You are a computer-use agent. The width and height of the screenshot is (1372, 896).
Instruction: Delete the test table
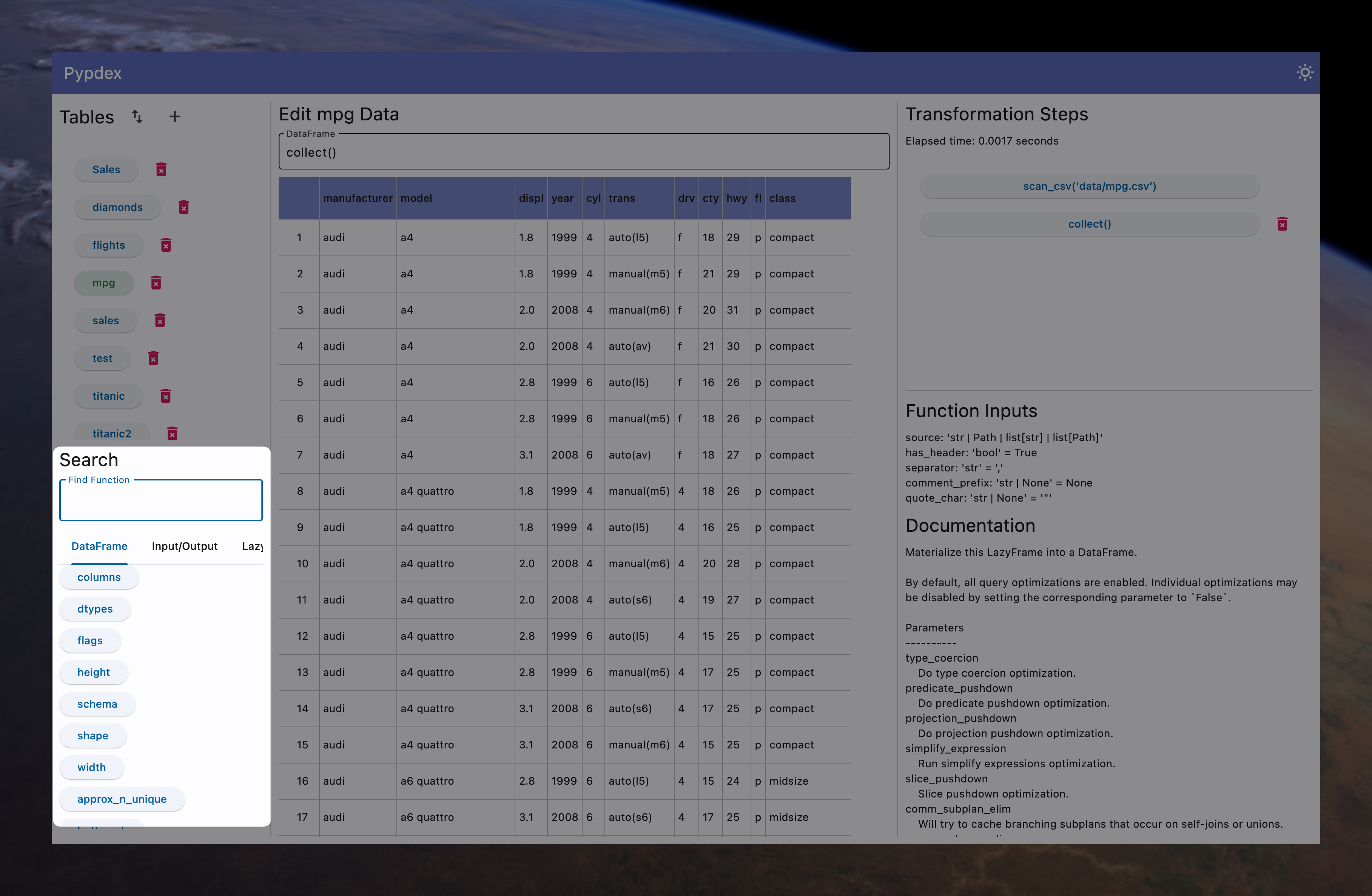click(x=153, y=359)
